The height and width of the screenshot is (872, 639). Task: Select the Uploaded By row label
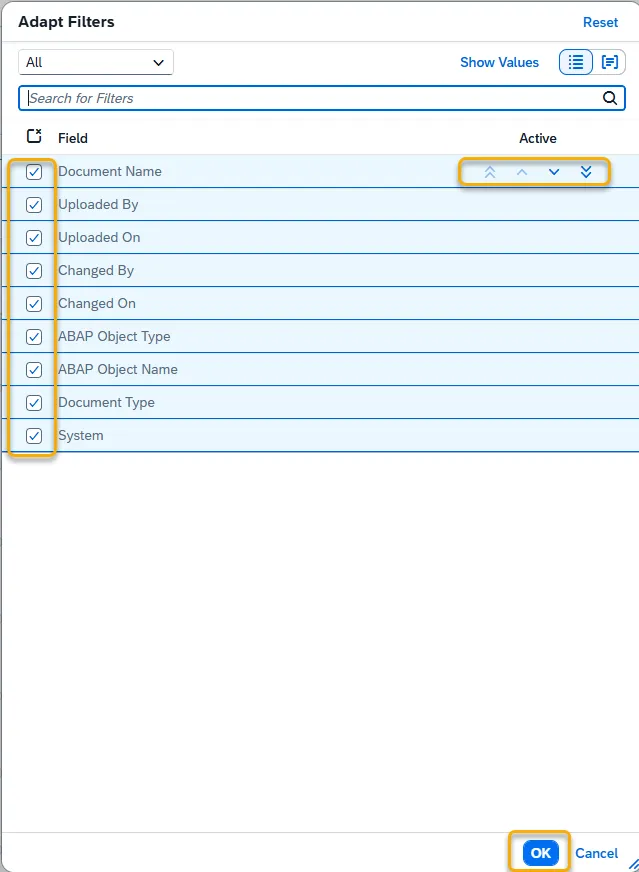[x=98, y=204]
